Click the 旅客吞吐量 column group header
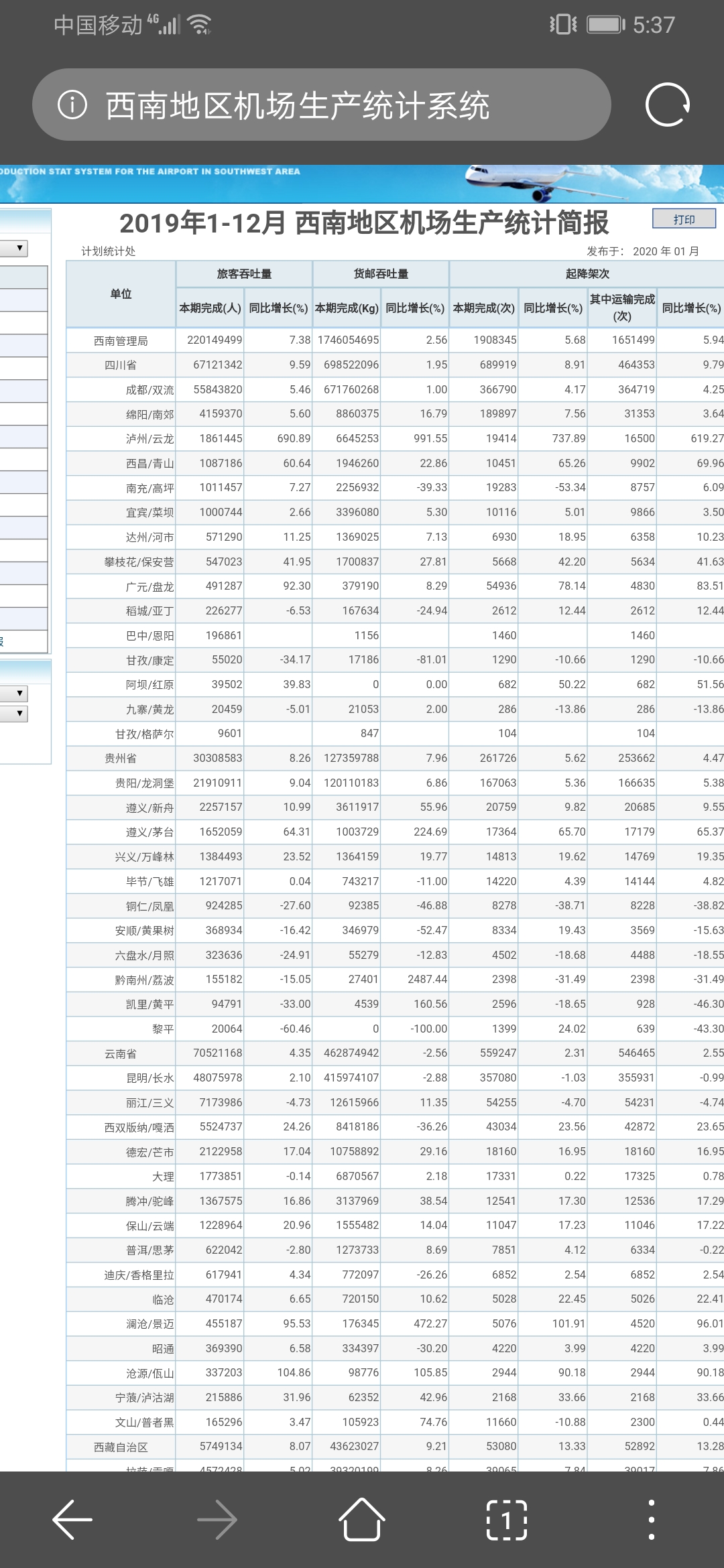The image size is (724, 1568). tap(244, 273)
